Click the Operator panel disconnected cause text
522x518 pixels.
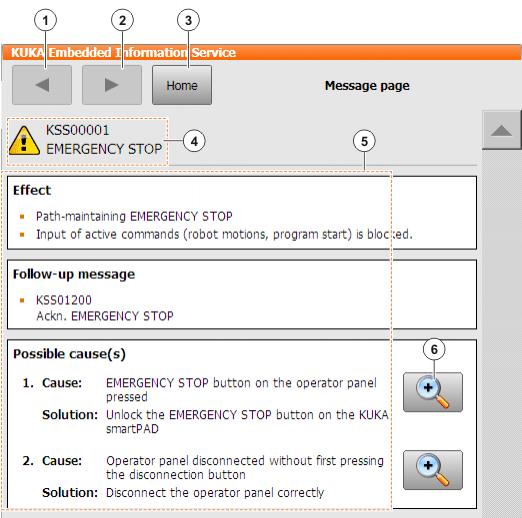[x=245, y=467]
